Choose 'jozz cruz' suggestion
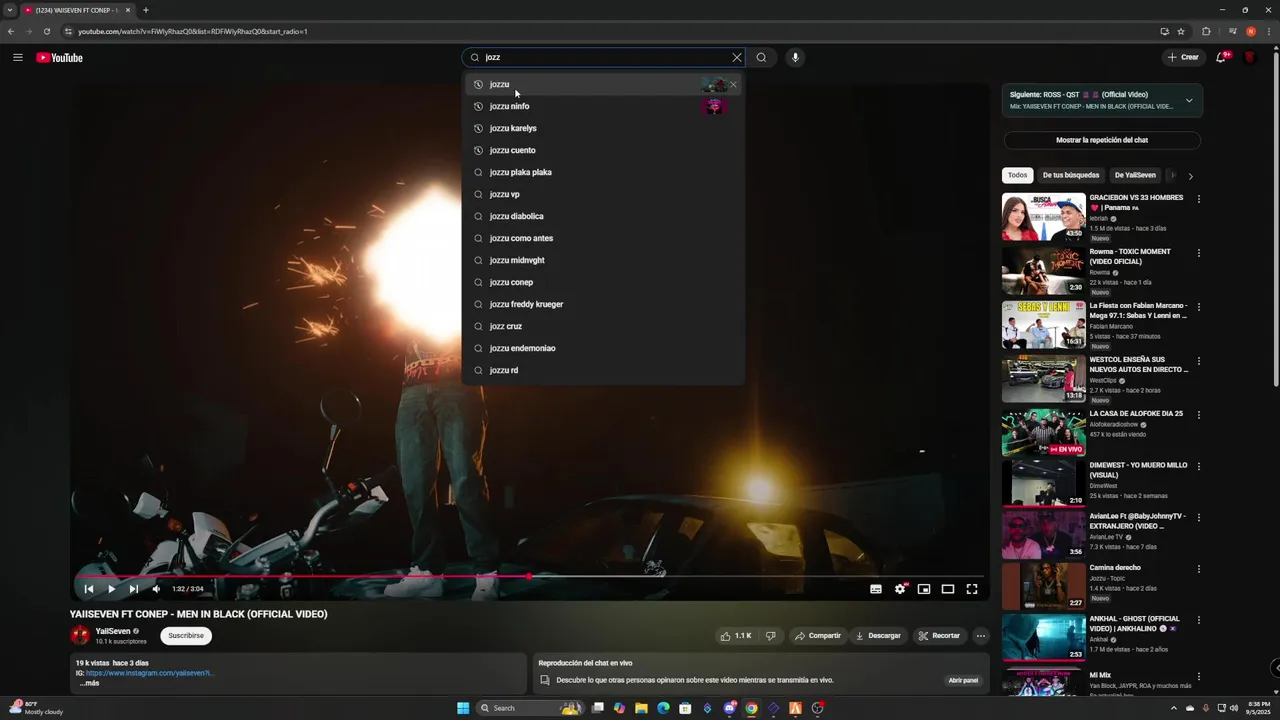The image size is (1280, 720). (603, 326)
